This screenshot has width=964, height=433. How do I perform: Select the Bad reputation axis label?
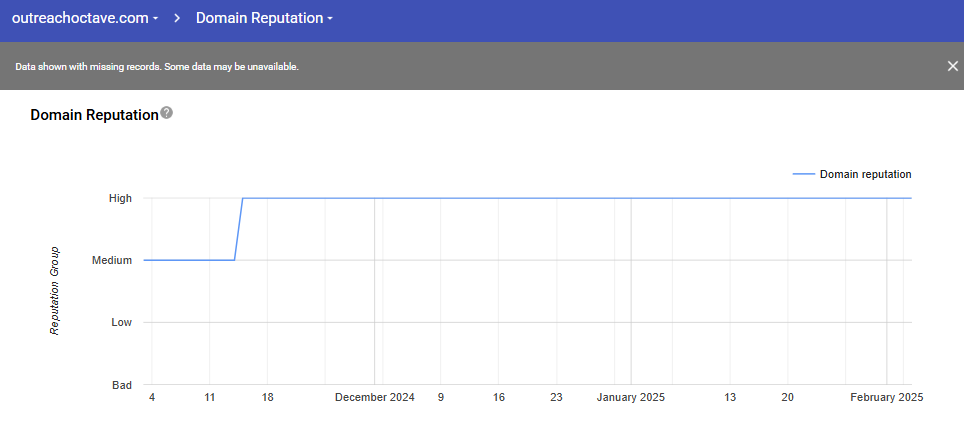click(121, 385)
